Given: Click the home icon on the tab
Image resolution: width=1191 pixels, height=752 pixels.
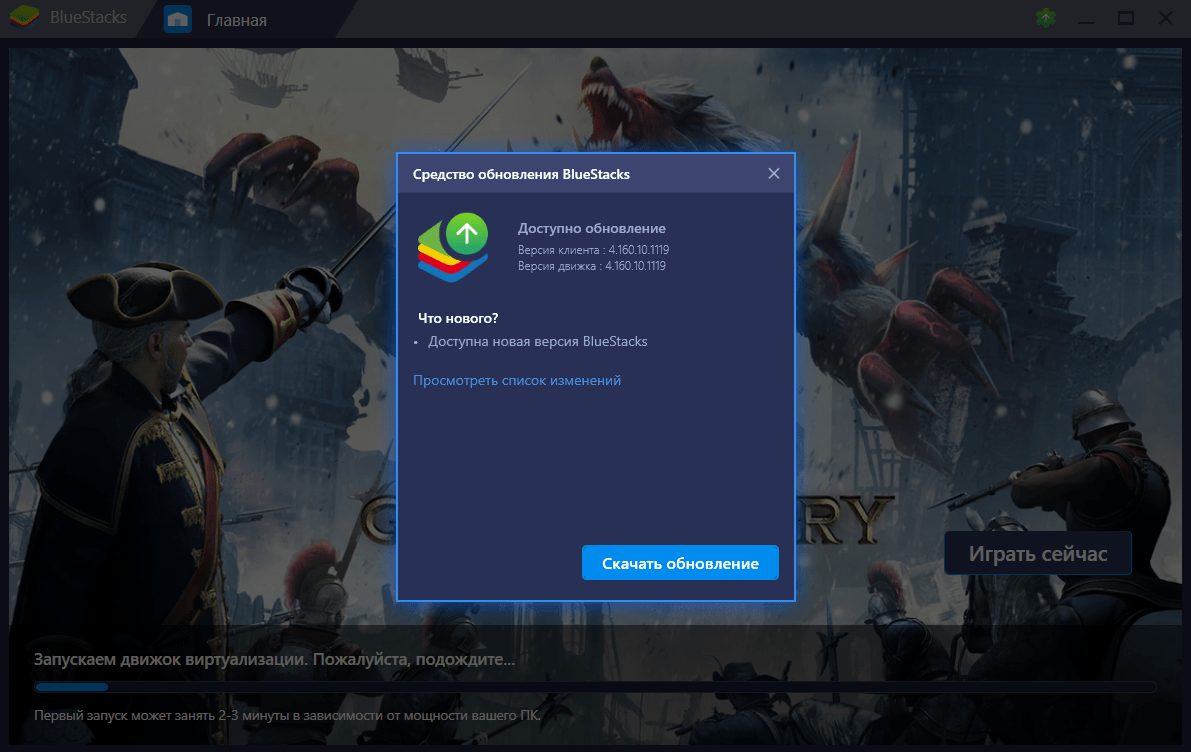Looking at the screenshot, I should 177,19.
